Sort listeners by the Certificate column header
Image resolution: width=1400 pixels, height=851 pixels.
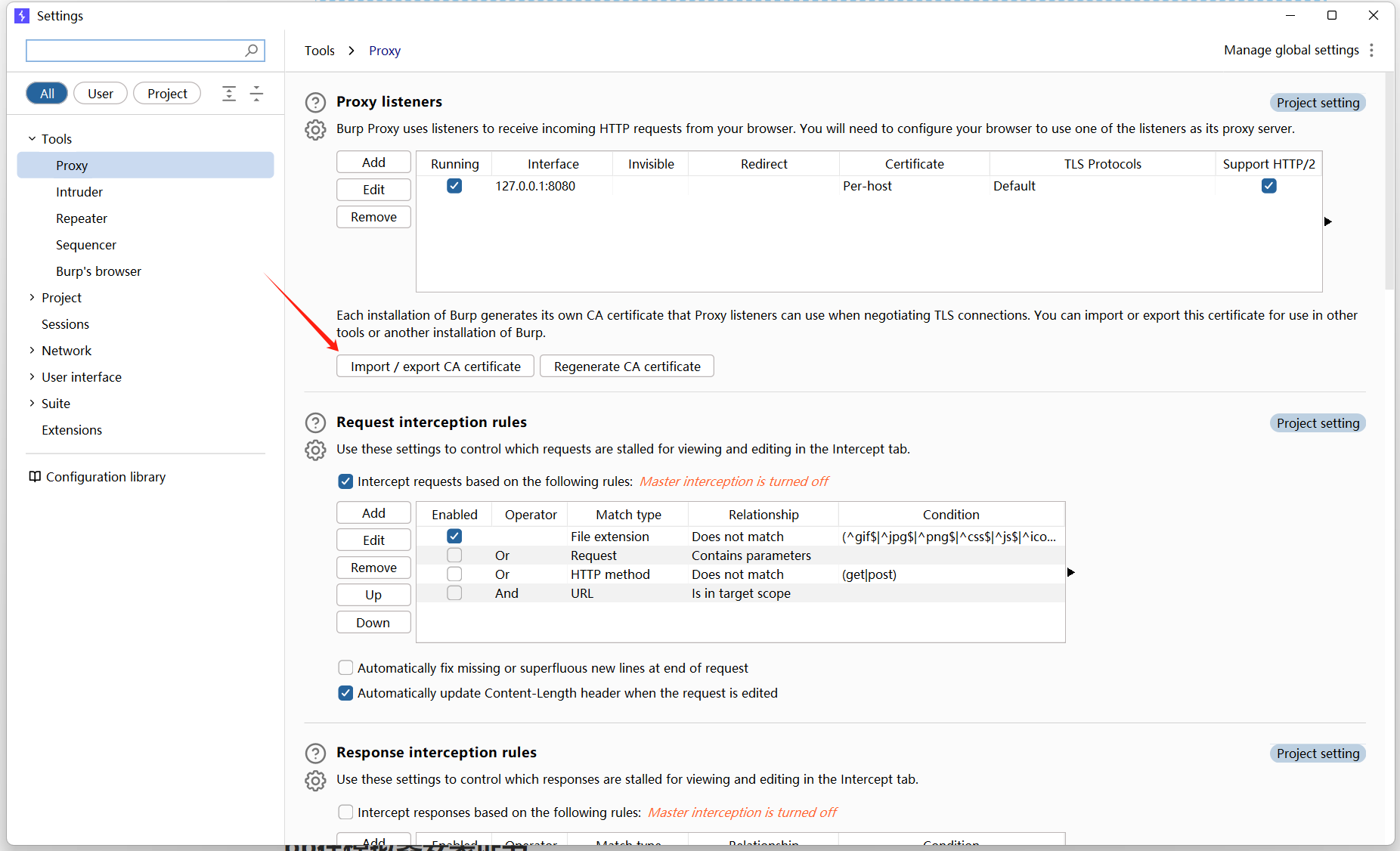(914, 164)
